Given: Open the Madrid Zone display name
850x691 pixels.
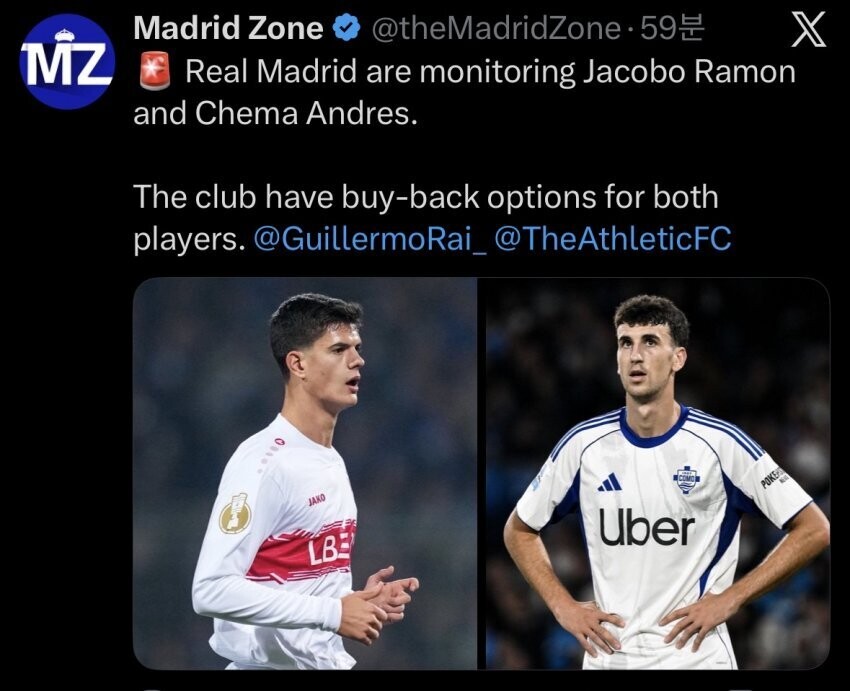Looking at the screenshot, I should (x=228, y=28).
